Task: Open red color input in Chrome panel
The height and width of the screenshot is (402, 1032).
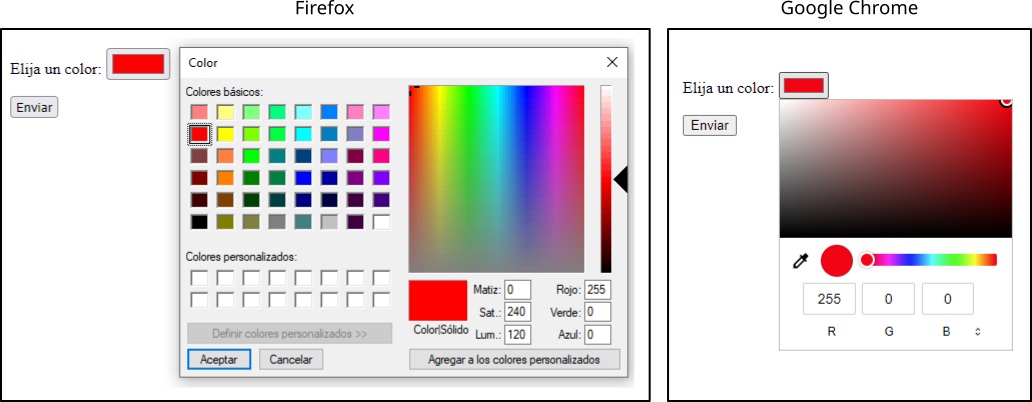Action: coord(804,86)
